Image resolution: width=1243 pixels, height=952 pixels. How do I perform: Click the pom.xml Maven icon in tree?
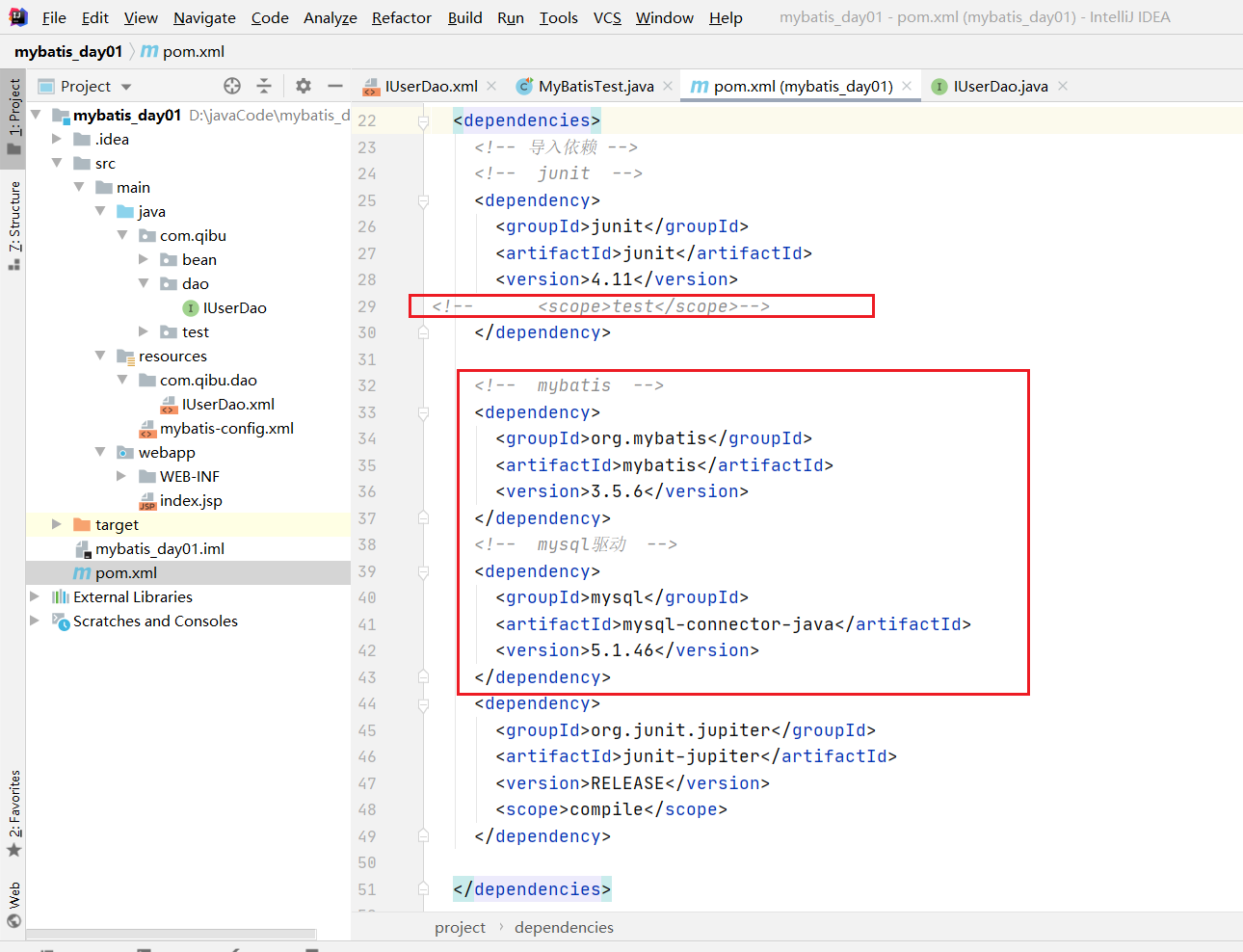point(83,572)
